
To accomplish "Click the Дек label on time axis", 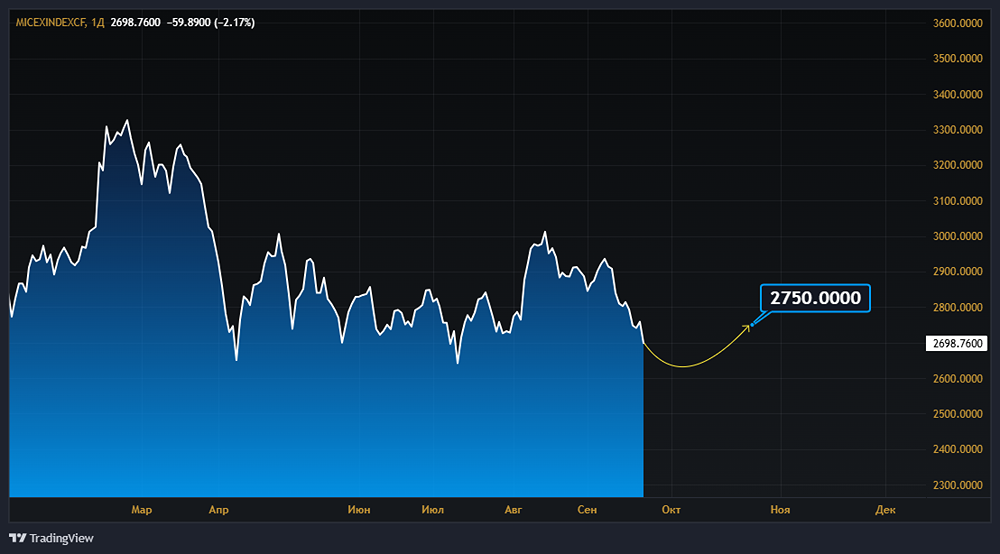I will 885,510.
